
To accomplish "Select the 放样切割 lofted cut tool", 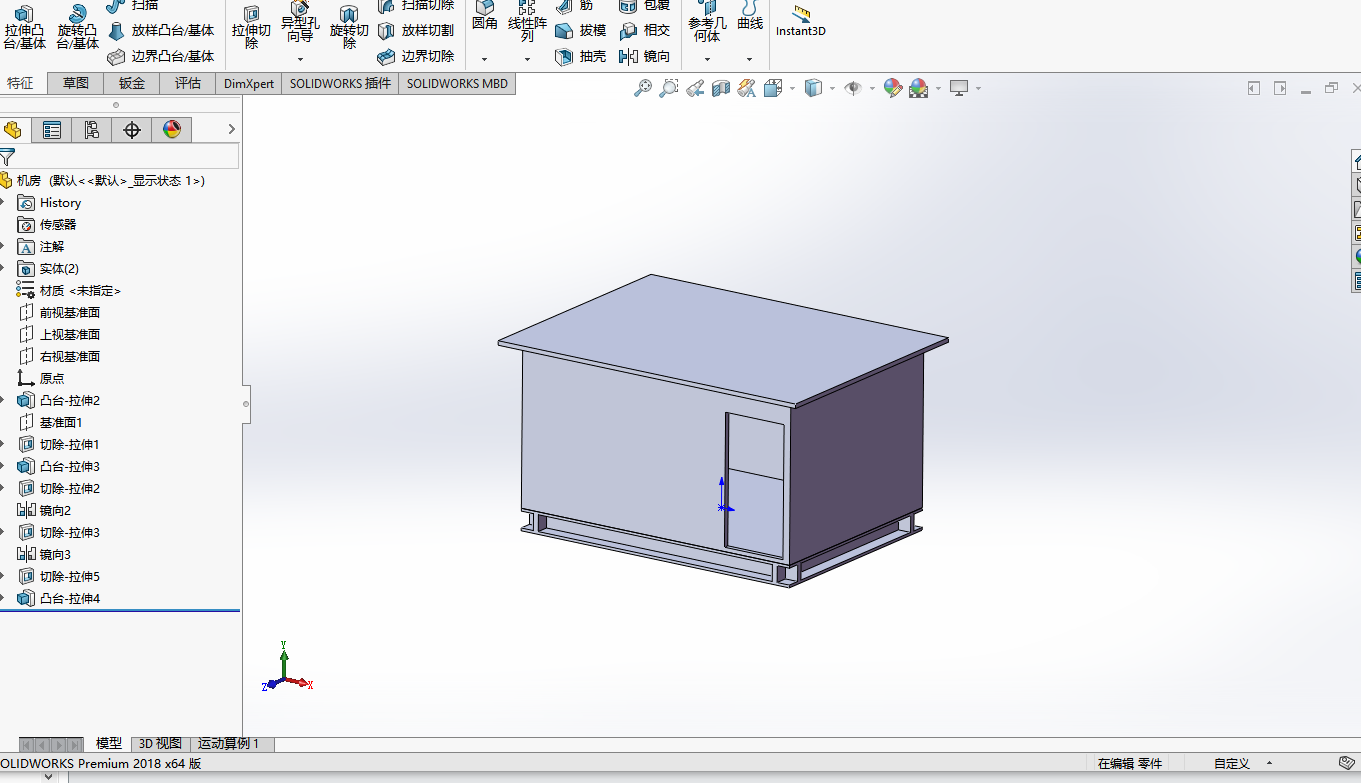I will point(416,30).
